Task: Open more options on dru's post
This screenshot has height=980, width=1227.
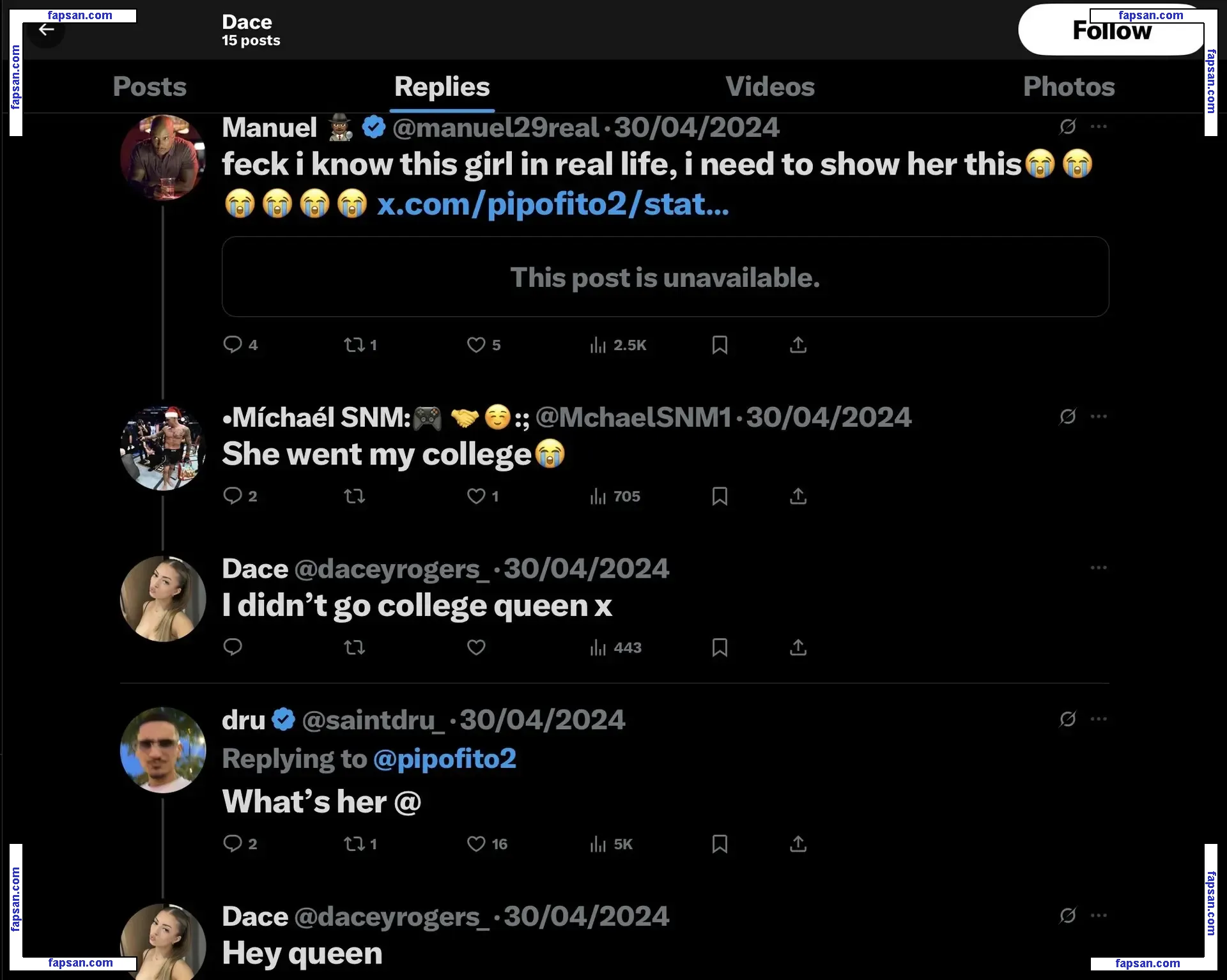Action: coord(1099,719)
